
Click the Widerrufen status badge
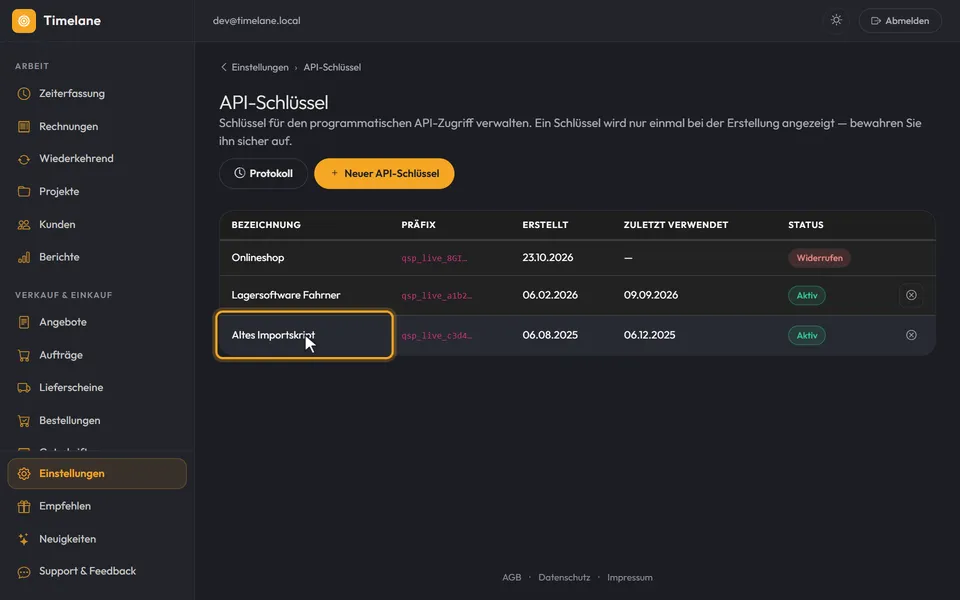[819, 258]
